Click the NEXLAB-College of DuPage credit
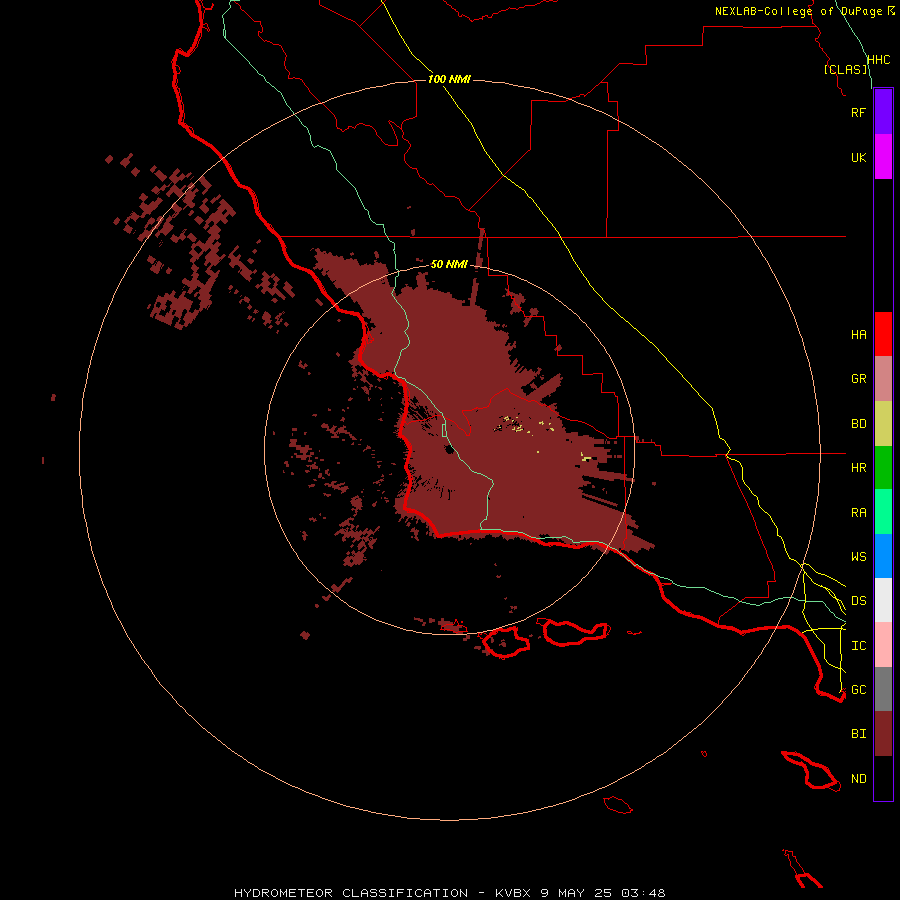900x900 pixels. pos(804,11)
